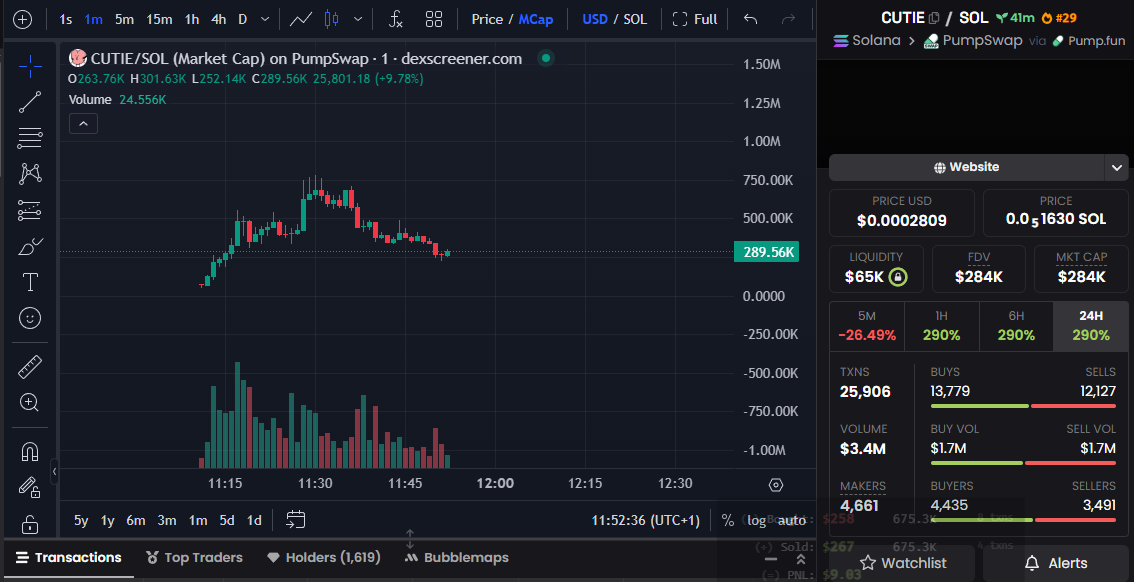This screenshot has height=582, width=1134.
Task: Select the crosshair cursor tool
Action: click(x=30, y=67)
